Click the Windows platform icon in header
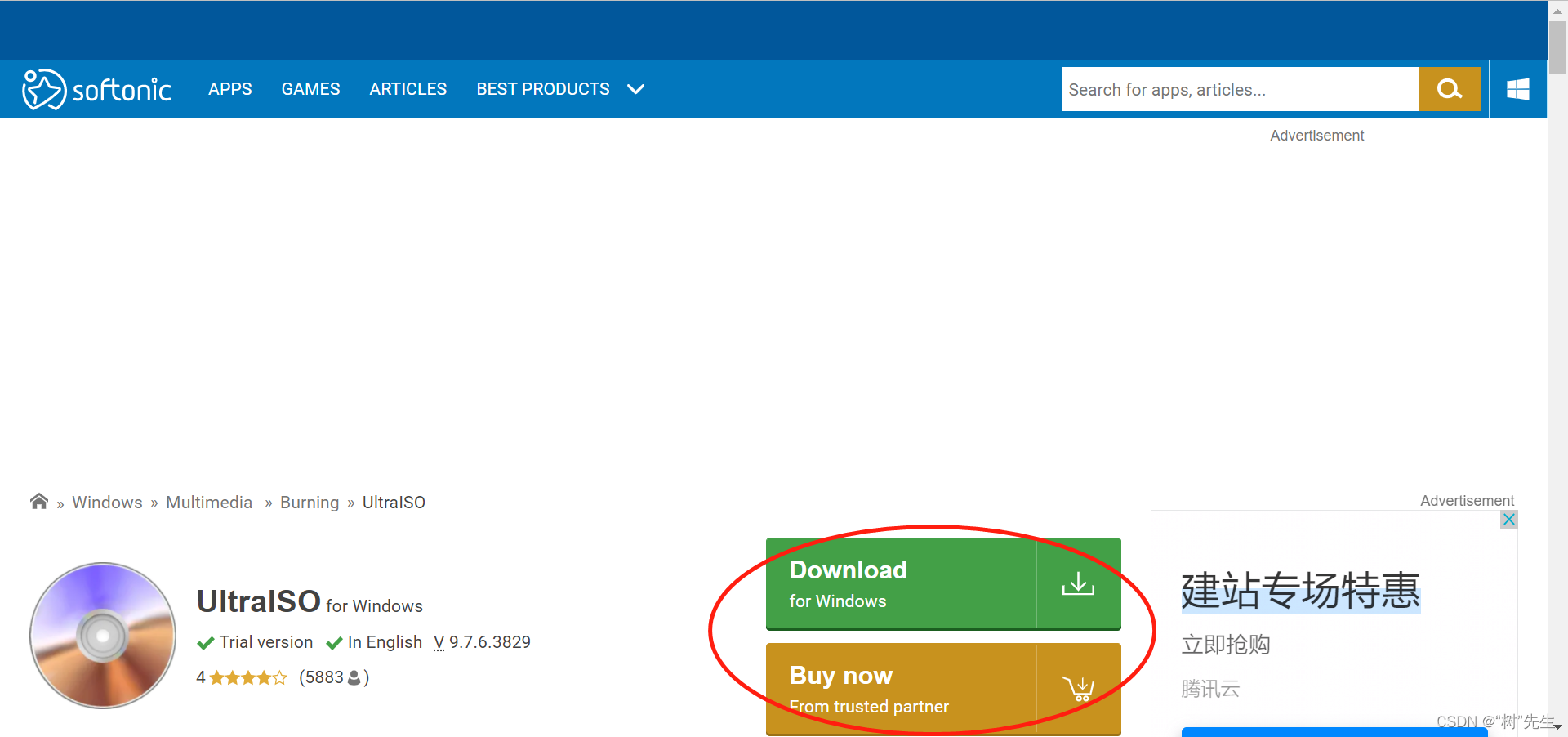Screen dimensions: 1568x737 coord(1517,89)
